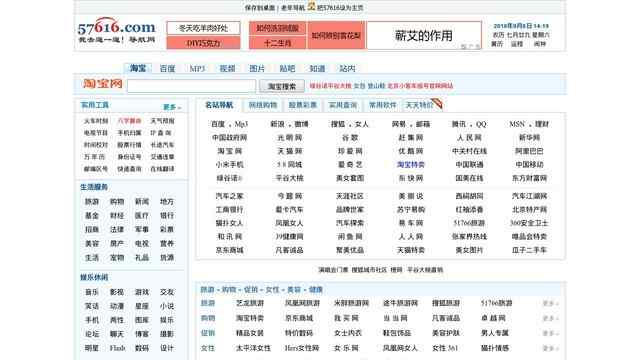This screenshot has width=640, height=360.
Task: Open the 人民网 link
Action: (469, 138)
